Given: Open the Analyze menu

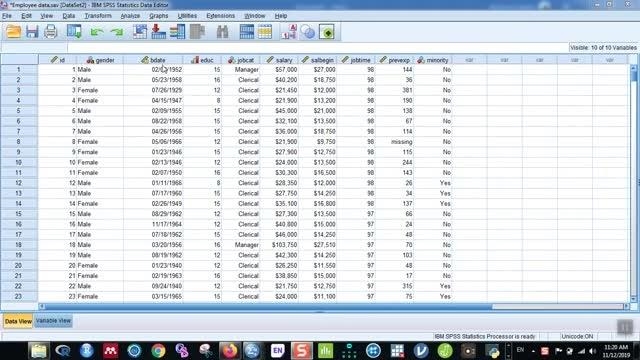Looking at the screenshot, I should tap(130, 16).
